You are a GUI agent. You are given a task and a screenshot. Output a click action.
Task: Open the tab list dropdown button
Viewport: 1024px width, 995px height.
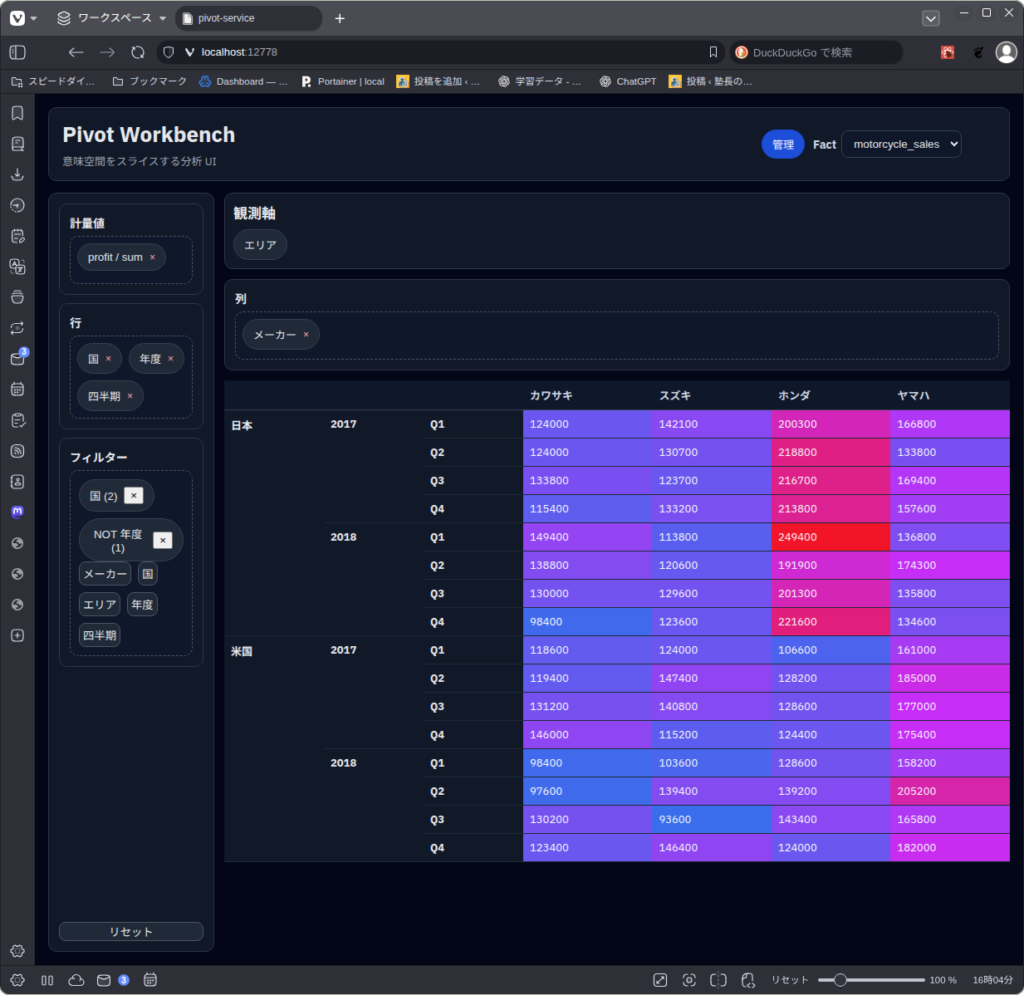[930, 18]
